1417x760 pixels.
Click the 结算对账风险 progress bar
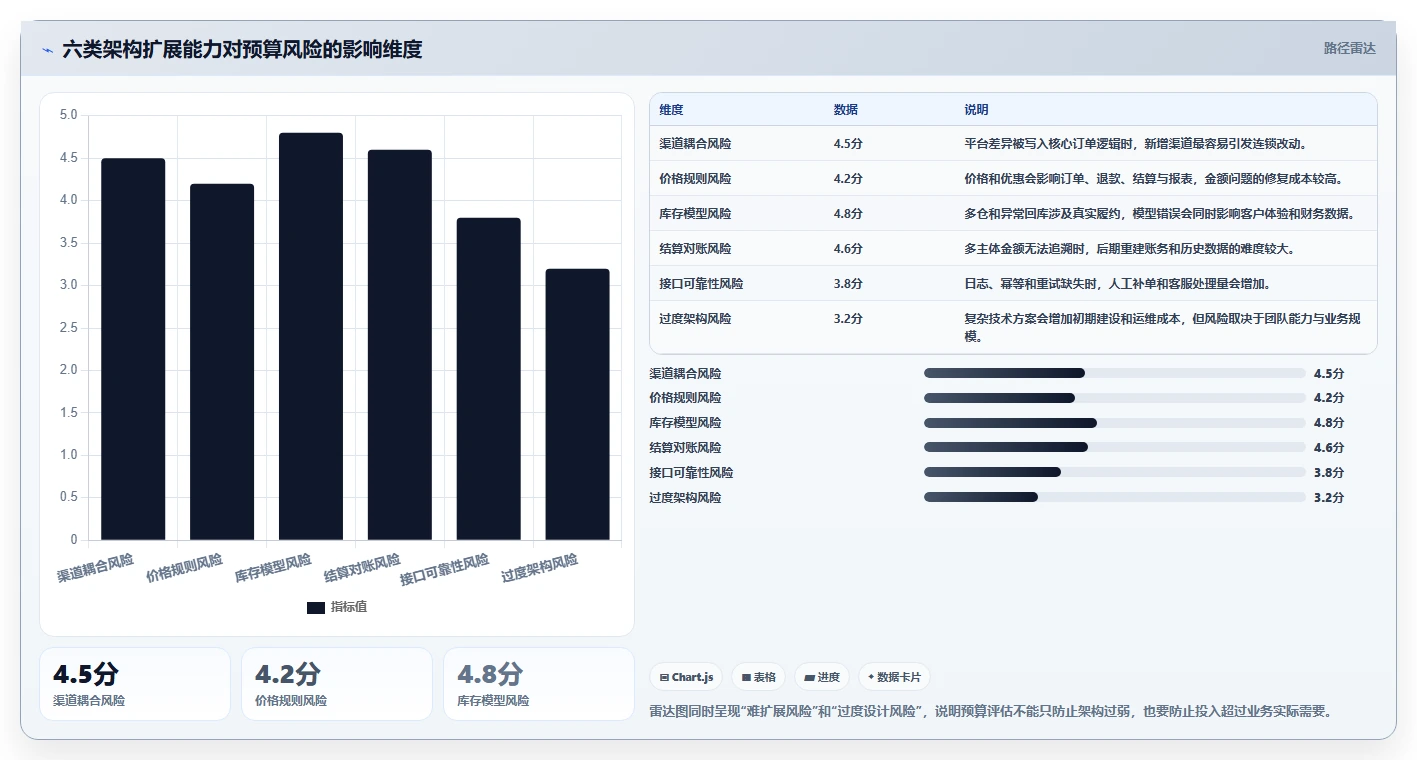[x=1115, y=447]
